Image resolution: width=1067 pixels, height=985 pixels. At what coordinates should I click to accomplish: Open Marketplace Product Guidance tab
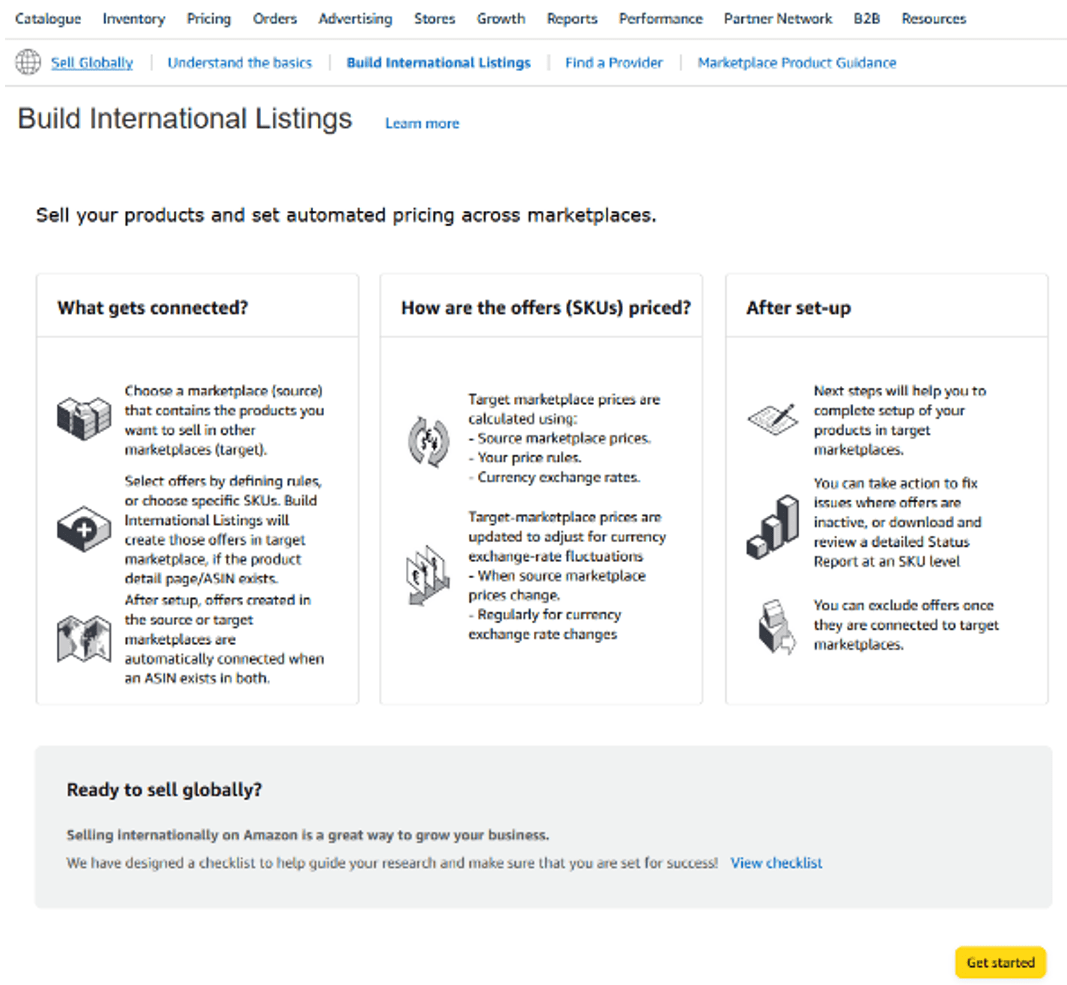click(x=797, y=62)
